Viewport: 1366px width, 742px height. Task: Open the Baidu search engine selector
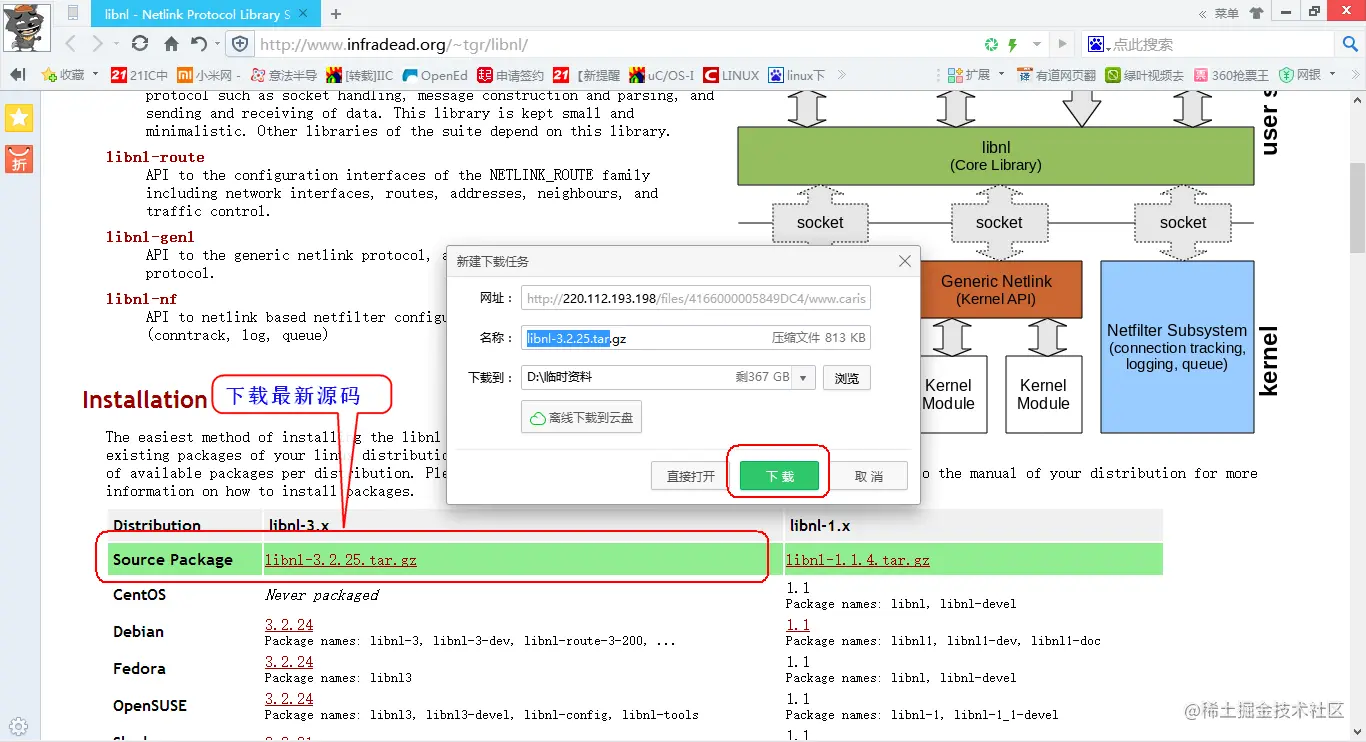click(1099, 44)
